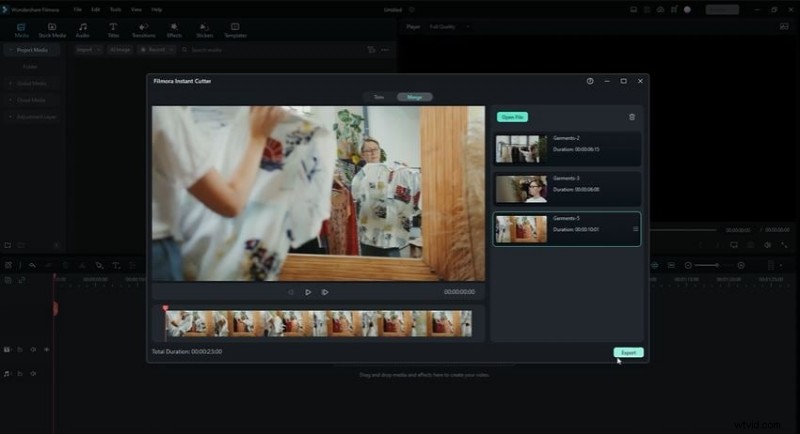The width and height of the screenshot is (800, 434).
Task: Click the AI Image button
Action: (120, 50)
